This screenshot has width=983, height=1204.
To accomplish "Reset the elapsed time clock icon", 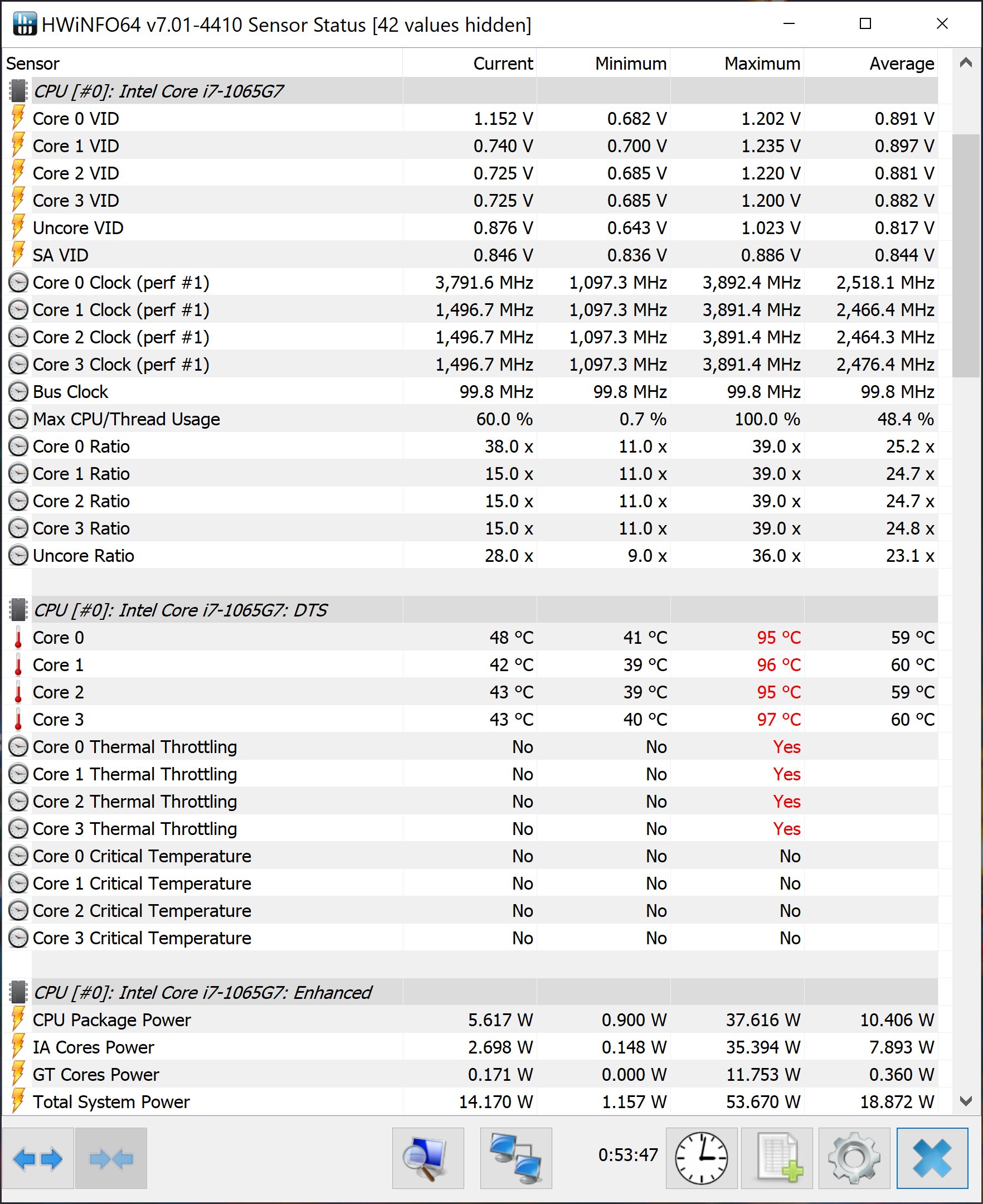I will pyautogui.click(x=701, y=1159).
